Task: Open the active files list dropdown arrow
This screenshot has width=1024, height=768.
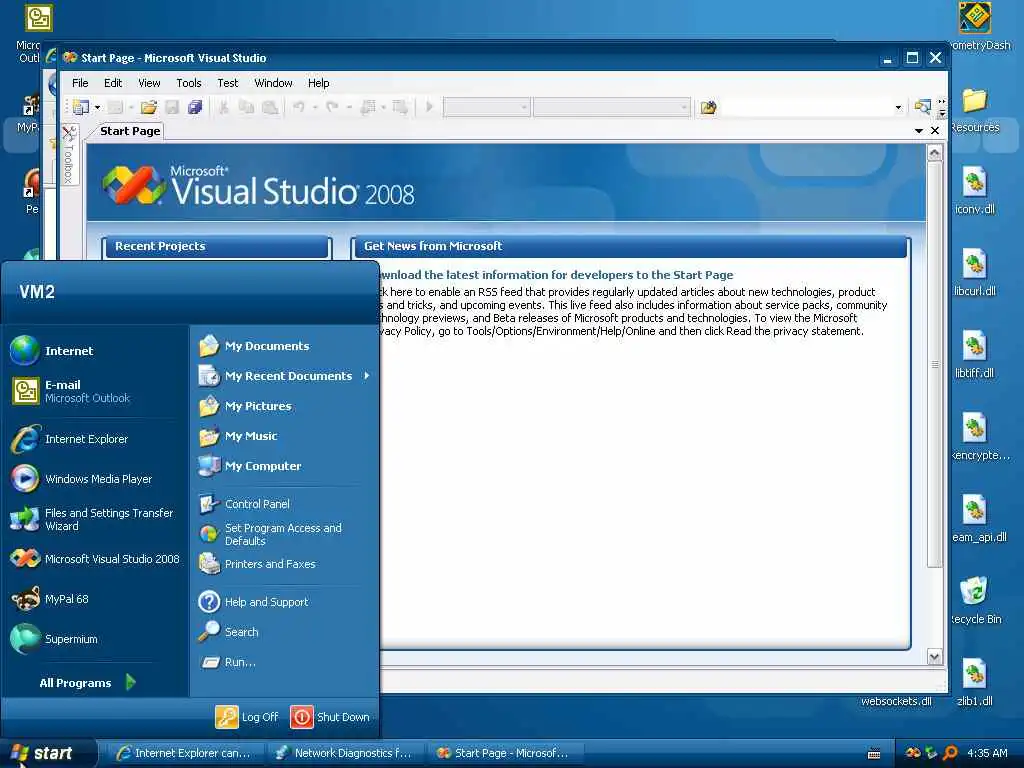Action: coord(919,131)
